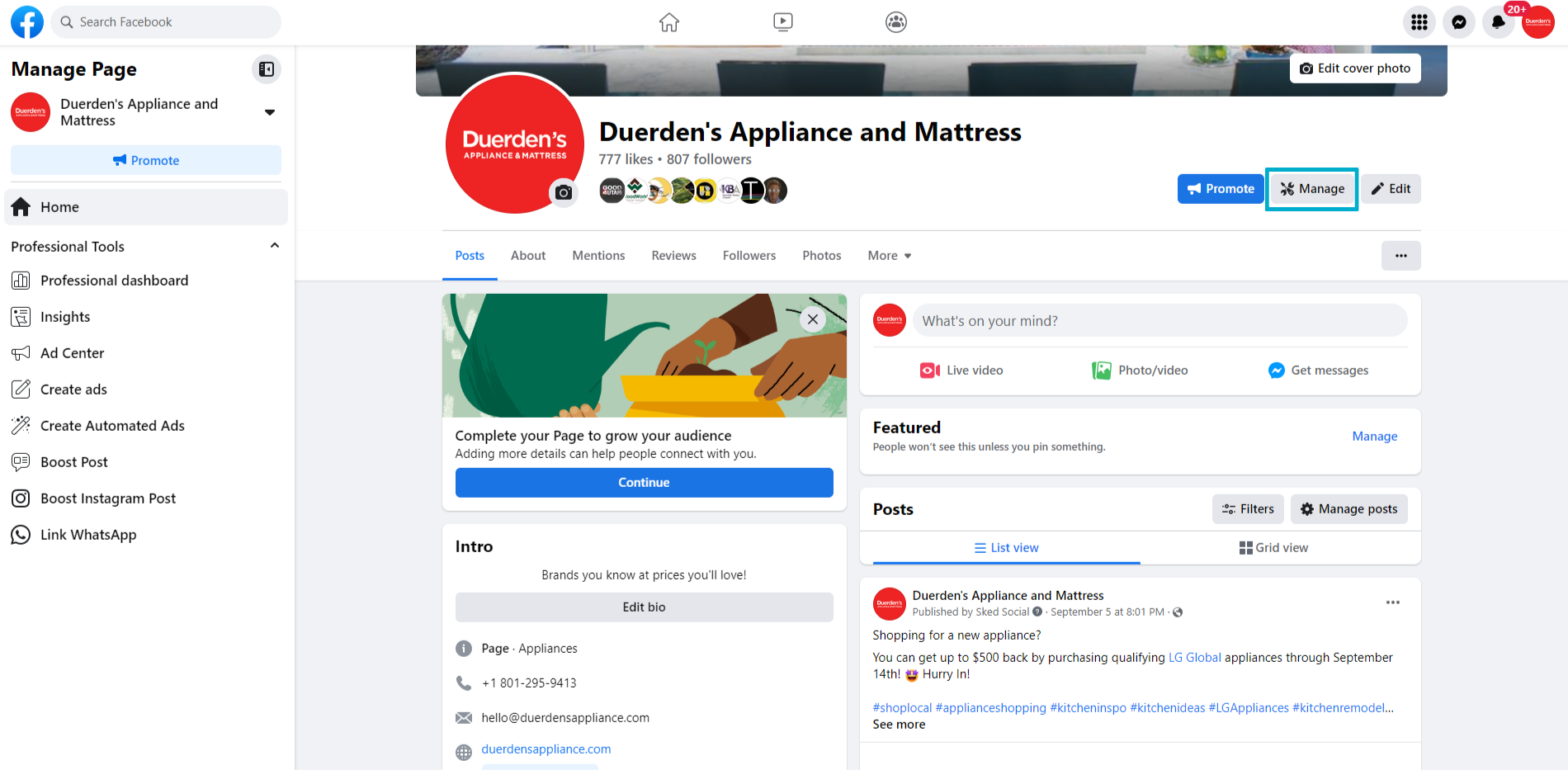Open three-dot menu on the September 5 post

pyautogui.click(x=1393, y=602)
